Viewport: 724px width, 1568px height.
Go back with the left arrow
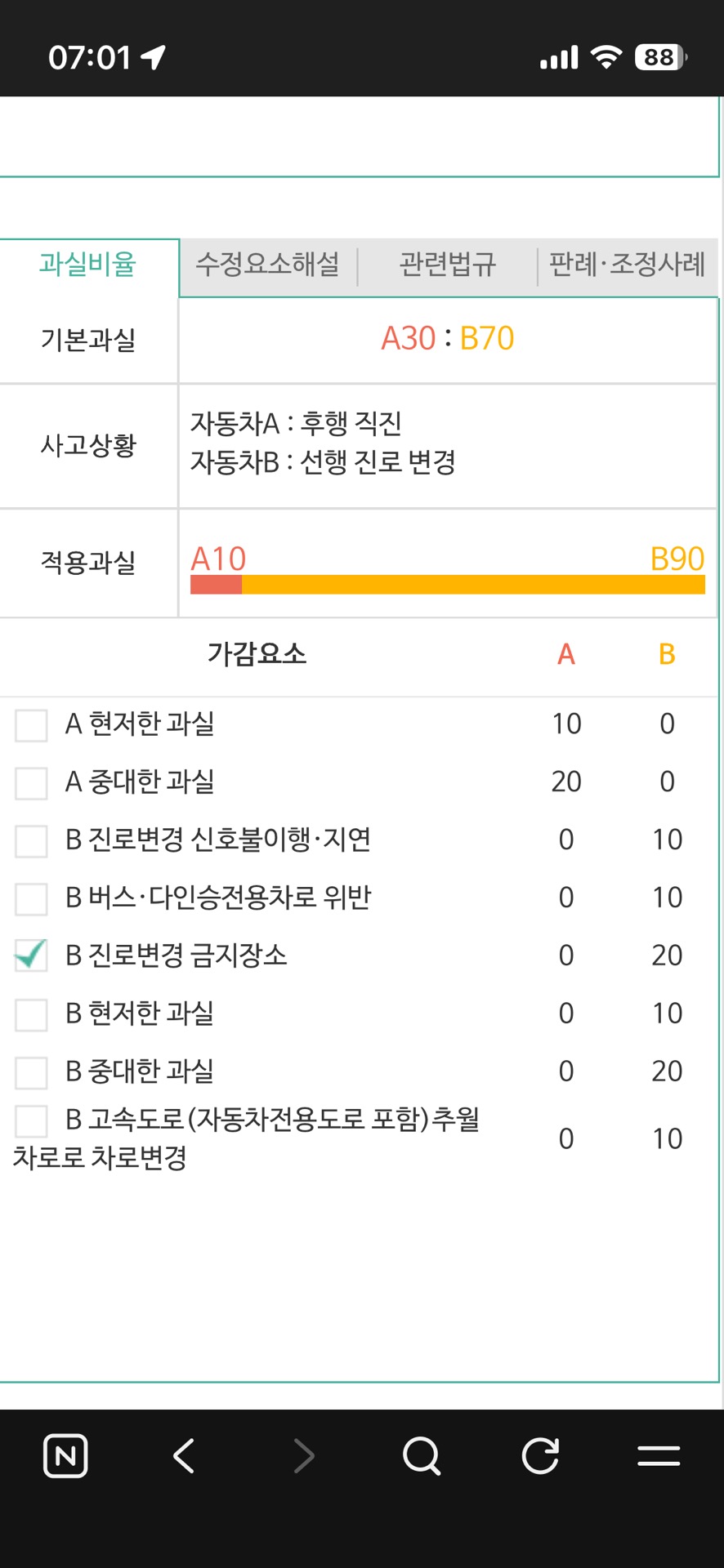185,1455
